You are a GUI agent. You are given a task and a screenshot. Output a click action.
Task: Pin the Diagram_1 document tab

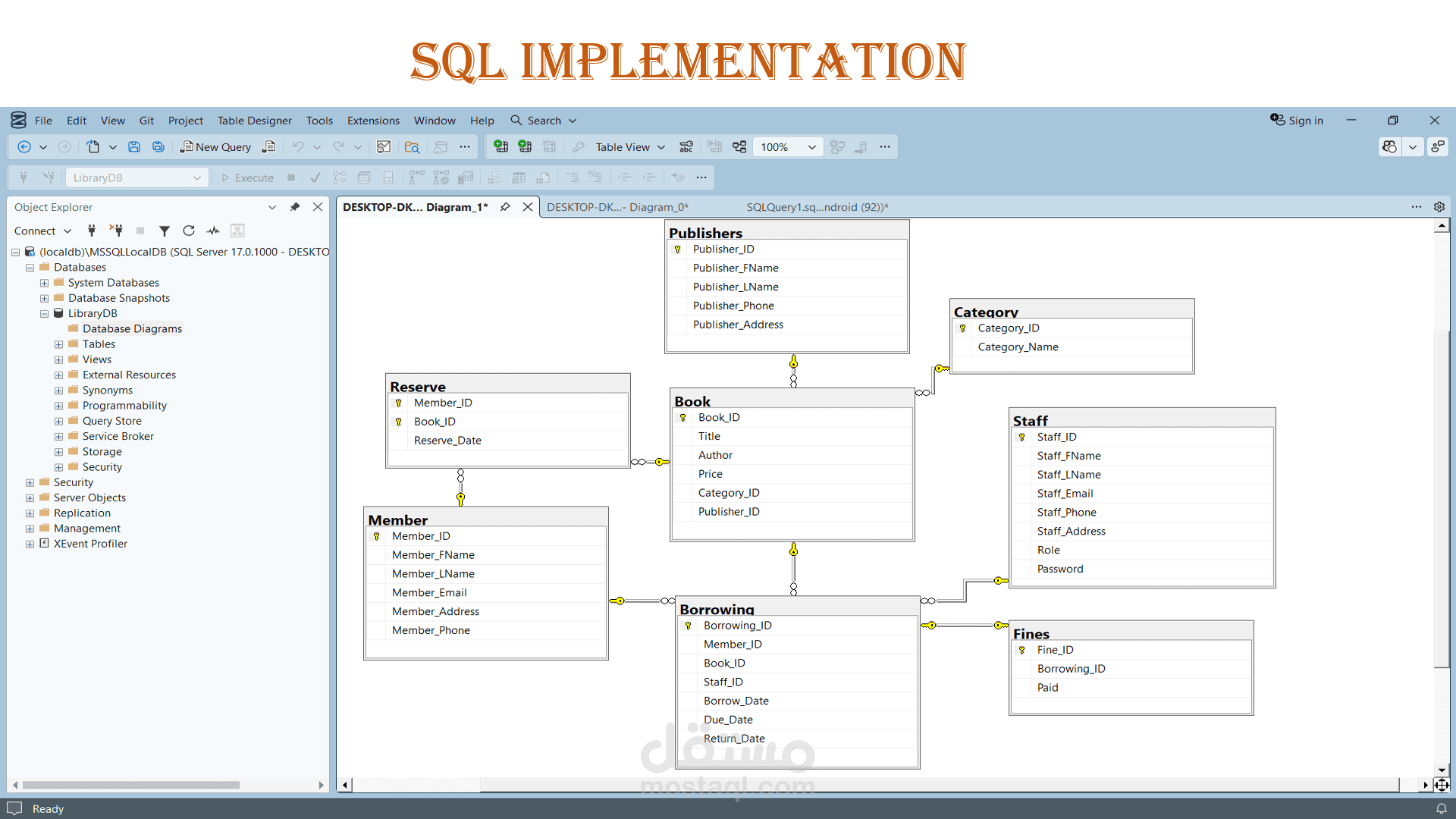click(505, 207)
